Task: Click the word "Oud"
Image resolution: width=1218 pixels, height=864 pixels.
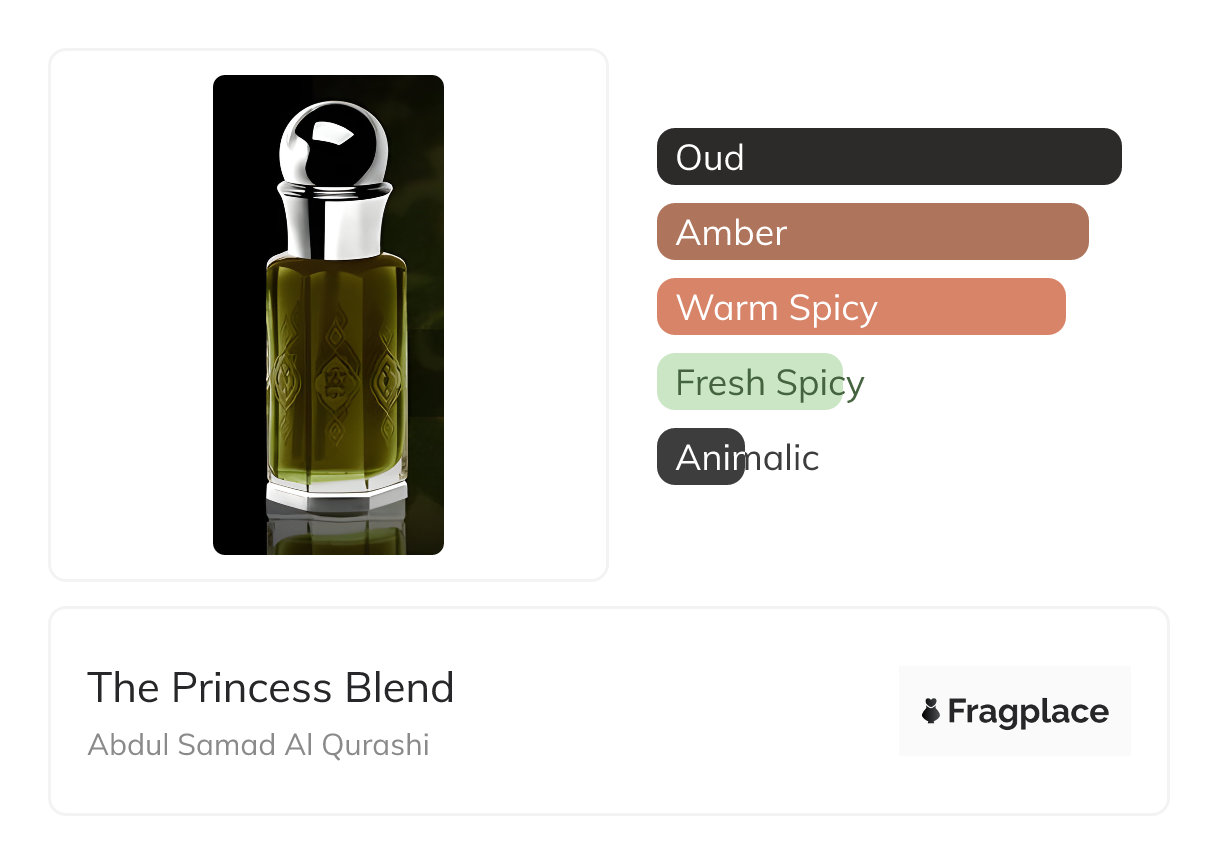Action: tap(710, 157)
